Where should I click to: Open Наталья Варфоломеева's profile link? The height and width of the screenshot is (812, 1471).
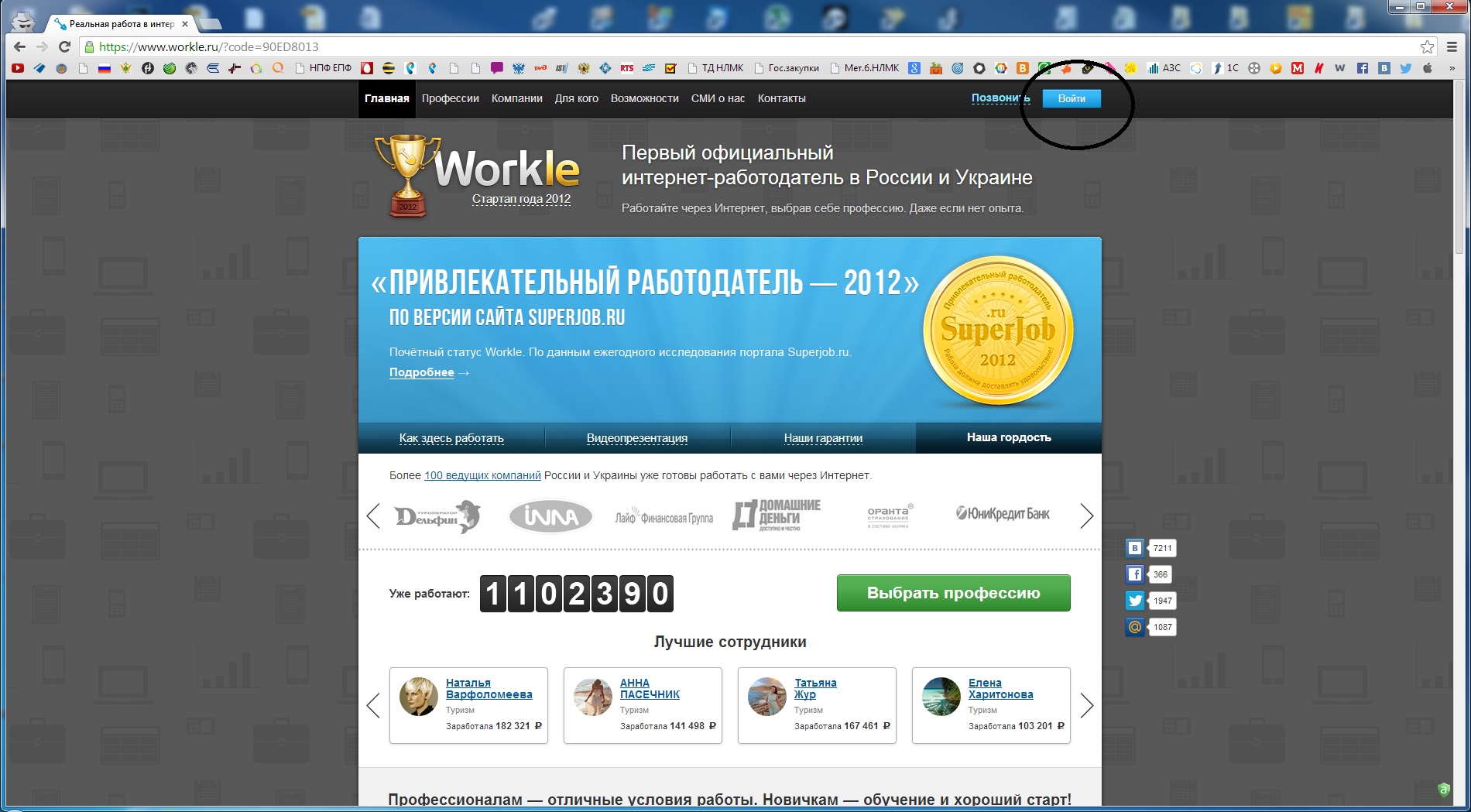489,689
